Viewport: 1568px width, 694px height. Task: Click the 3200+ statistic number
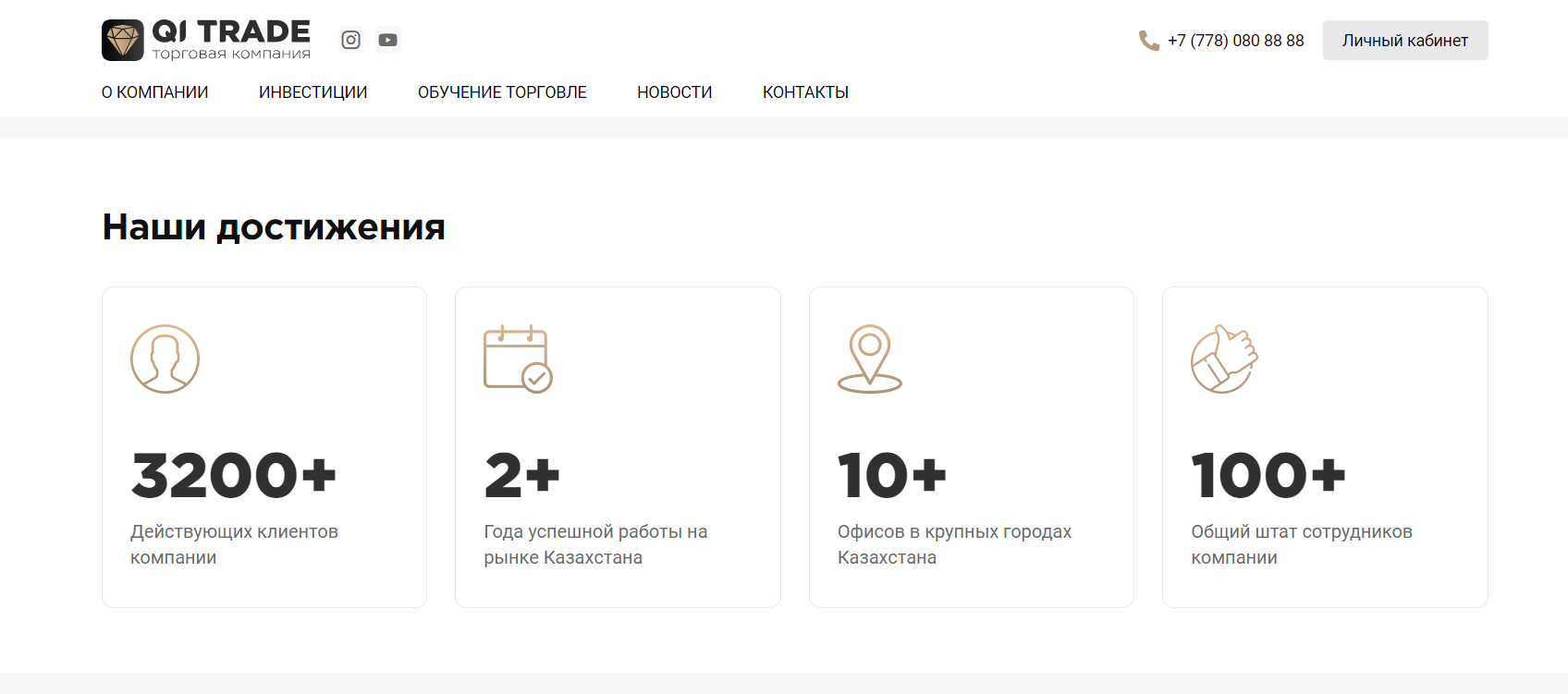[234, 475]
